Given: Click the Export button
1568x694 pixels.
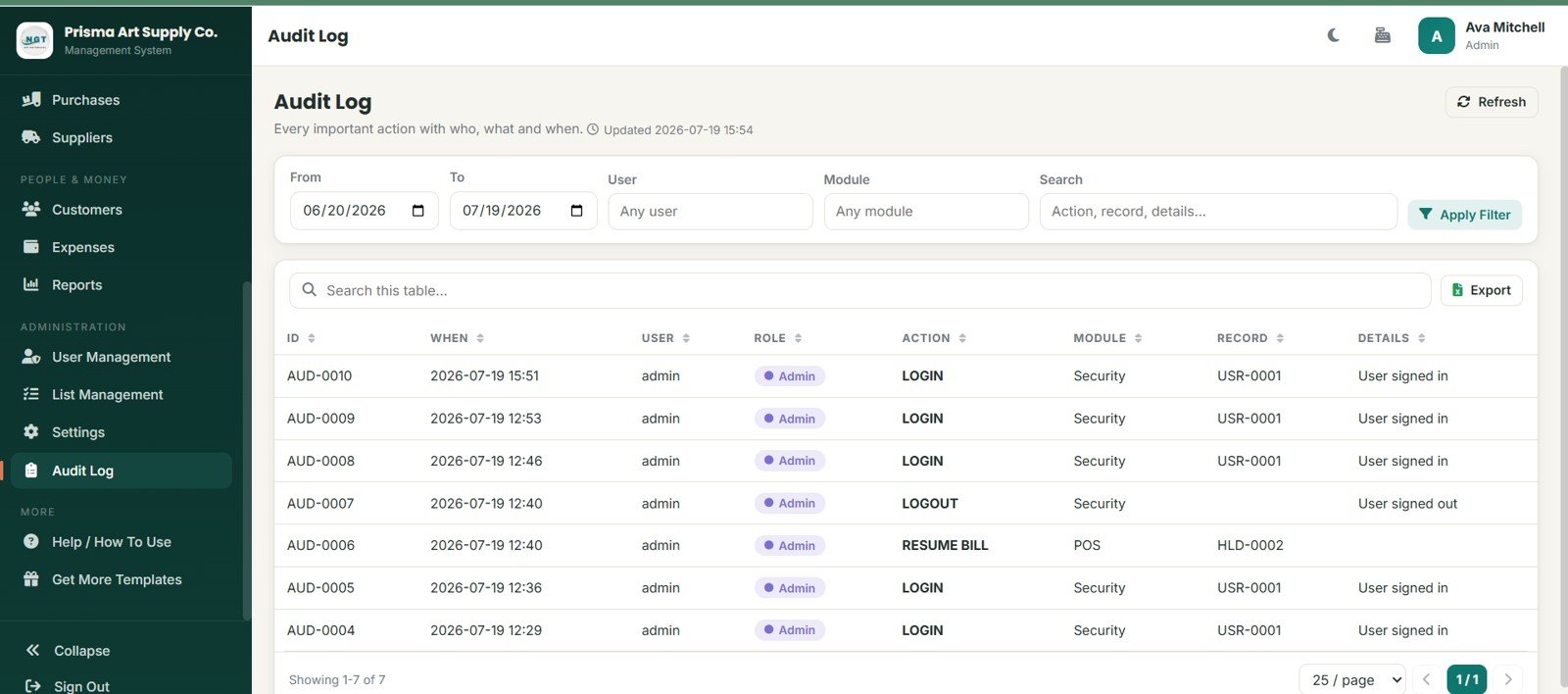Looking at the screenshot, I should coord(1481,290).
